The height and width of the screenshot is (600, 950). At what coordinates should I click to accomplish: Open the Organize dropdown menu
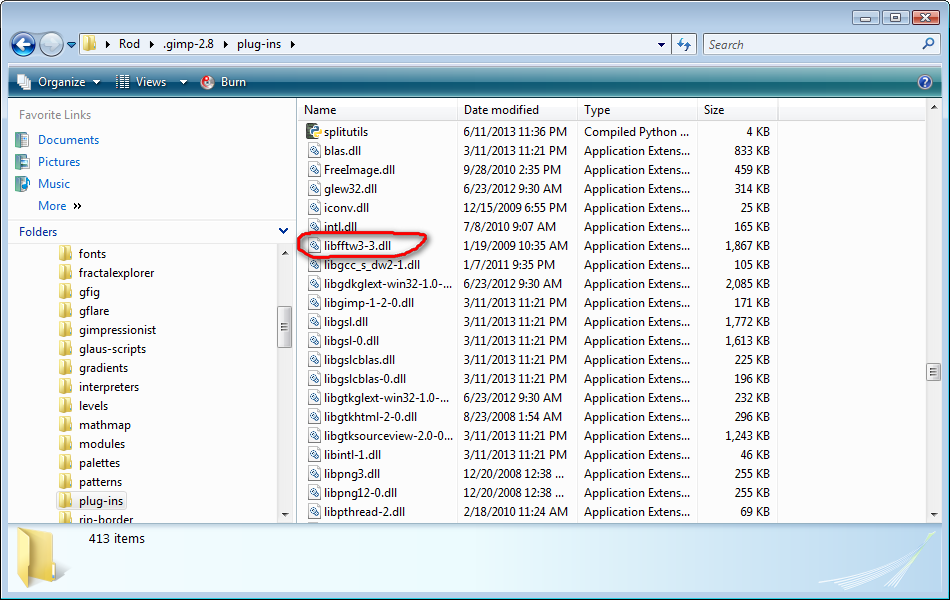point(58,82)
